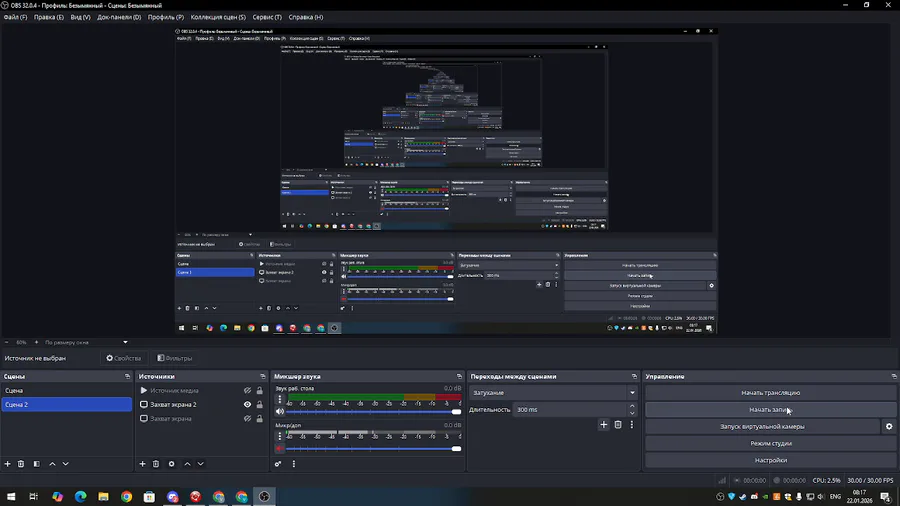Click Начать запись button
This screenshot has height=506, width=900.
770,410
